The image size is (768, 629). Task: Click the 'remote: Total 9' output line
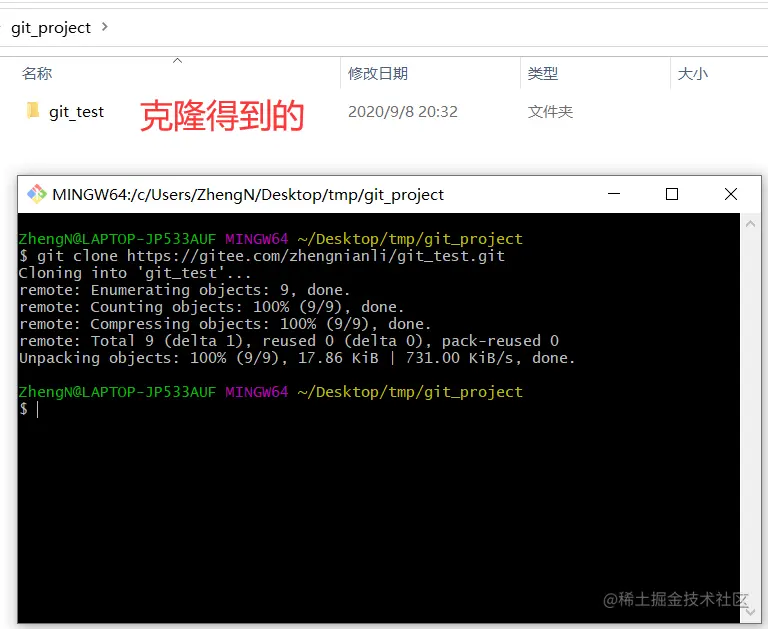click(289, 341)
